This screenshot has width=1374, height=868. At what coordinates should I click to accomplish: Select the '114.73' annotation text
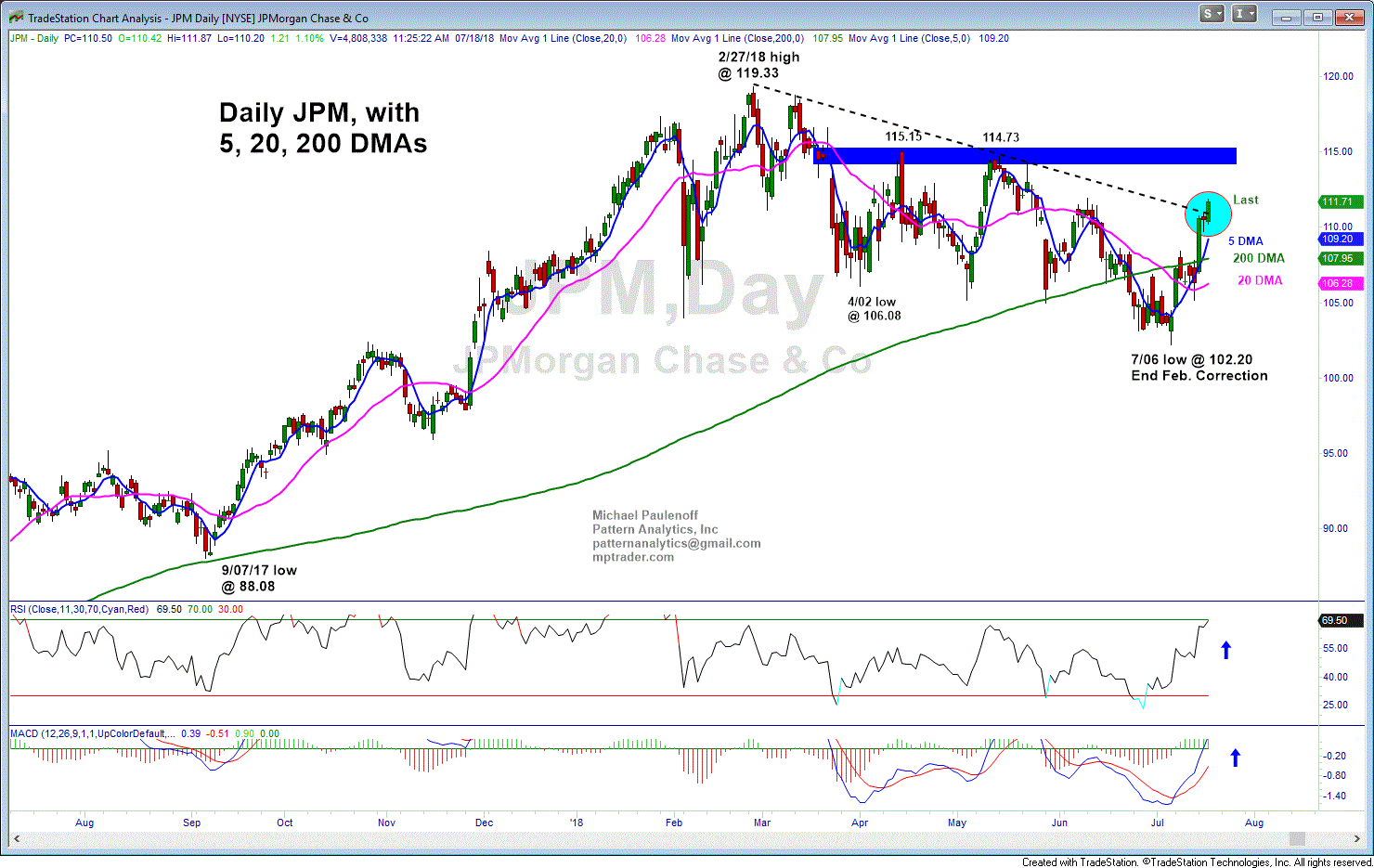[1001, 137]
